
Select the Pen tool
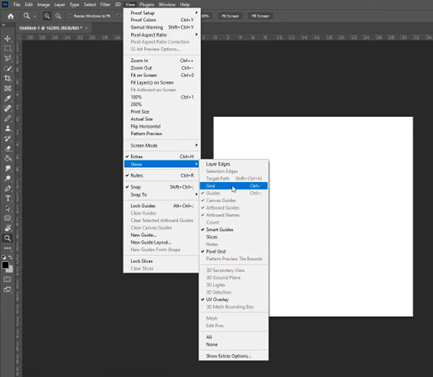point(7,189)
